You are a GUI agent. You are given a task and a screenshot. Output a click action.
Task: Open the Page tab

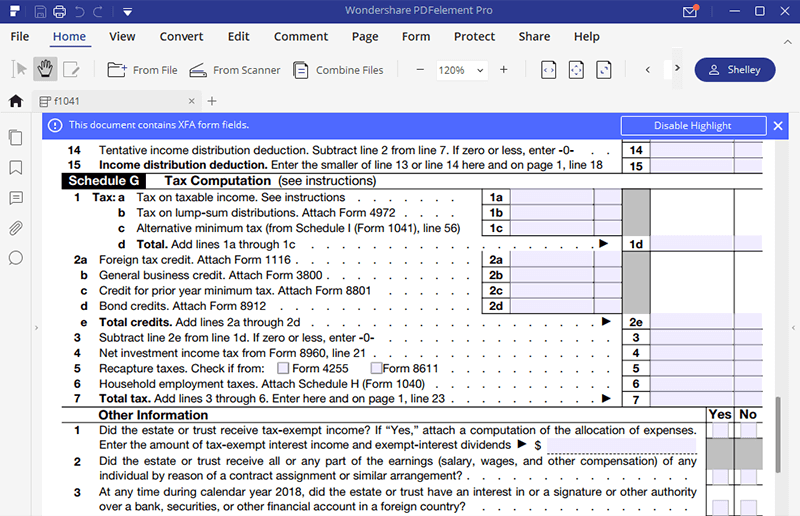coord(365,37)
